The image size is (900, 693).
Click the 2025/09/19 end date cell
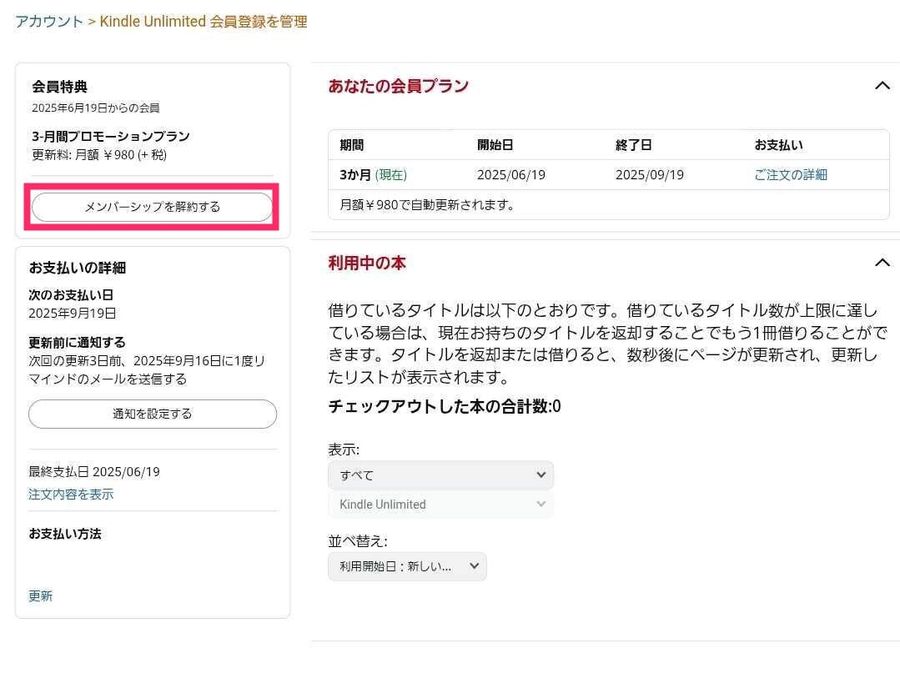coord(650,175)
